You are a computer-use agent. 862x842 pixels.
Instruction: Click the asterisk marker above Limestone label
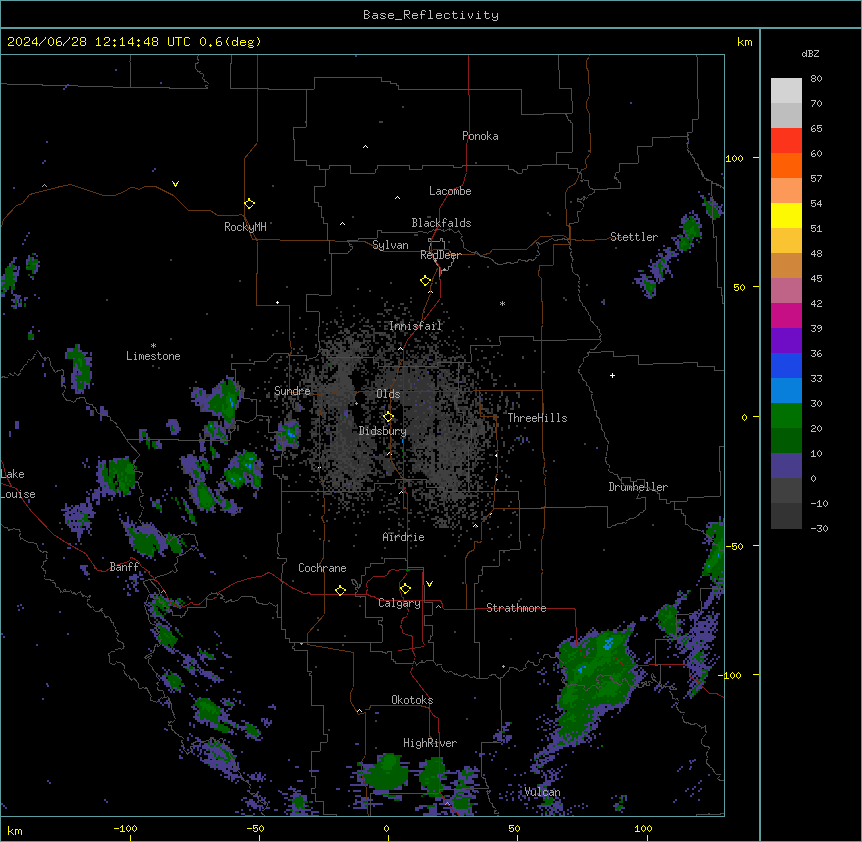click(153, 346)
